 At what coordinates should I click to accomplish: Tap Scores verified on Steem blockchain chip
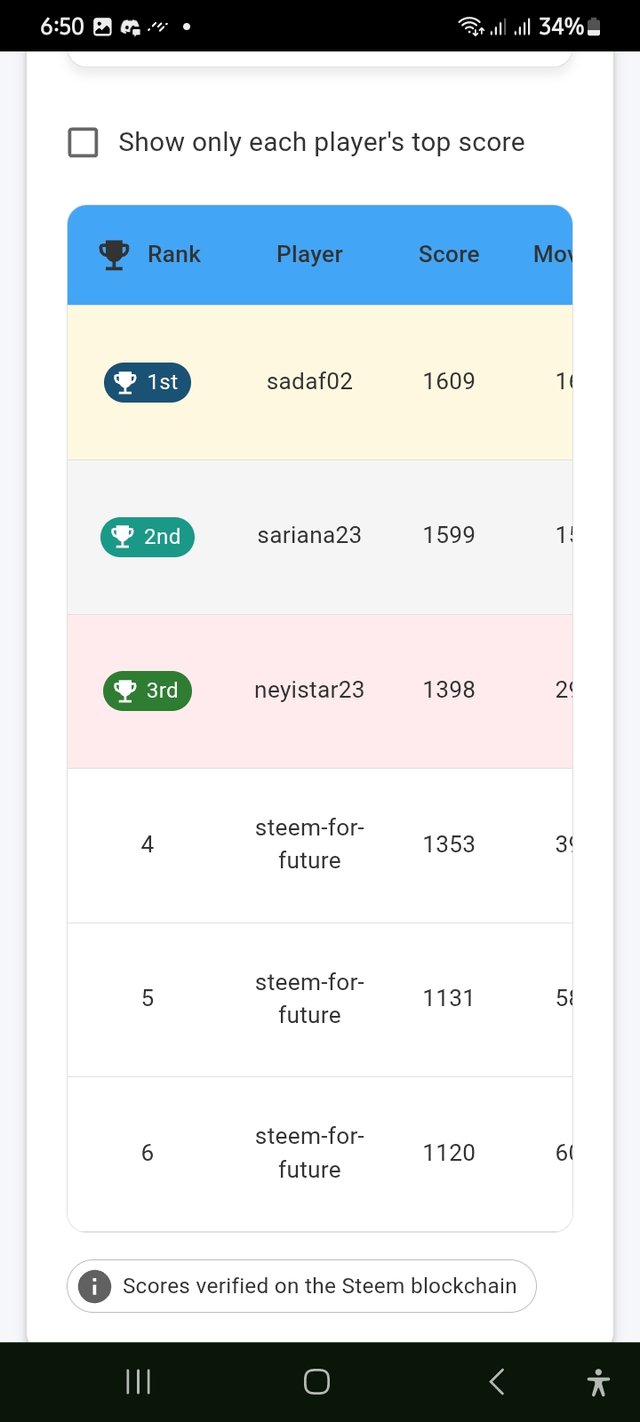[x=319, y=1286]
